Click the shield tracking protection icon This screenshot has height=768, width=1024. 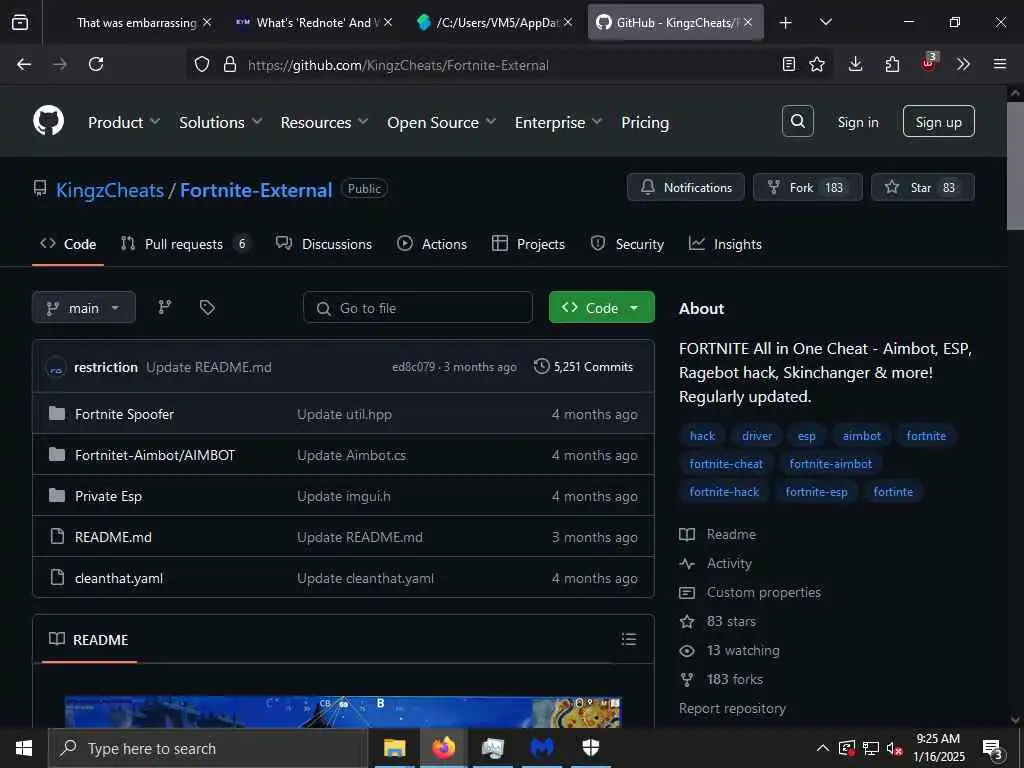click(x=202, y=64)
